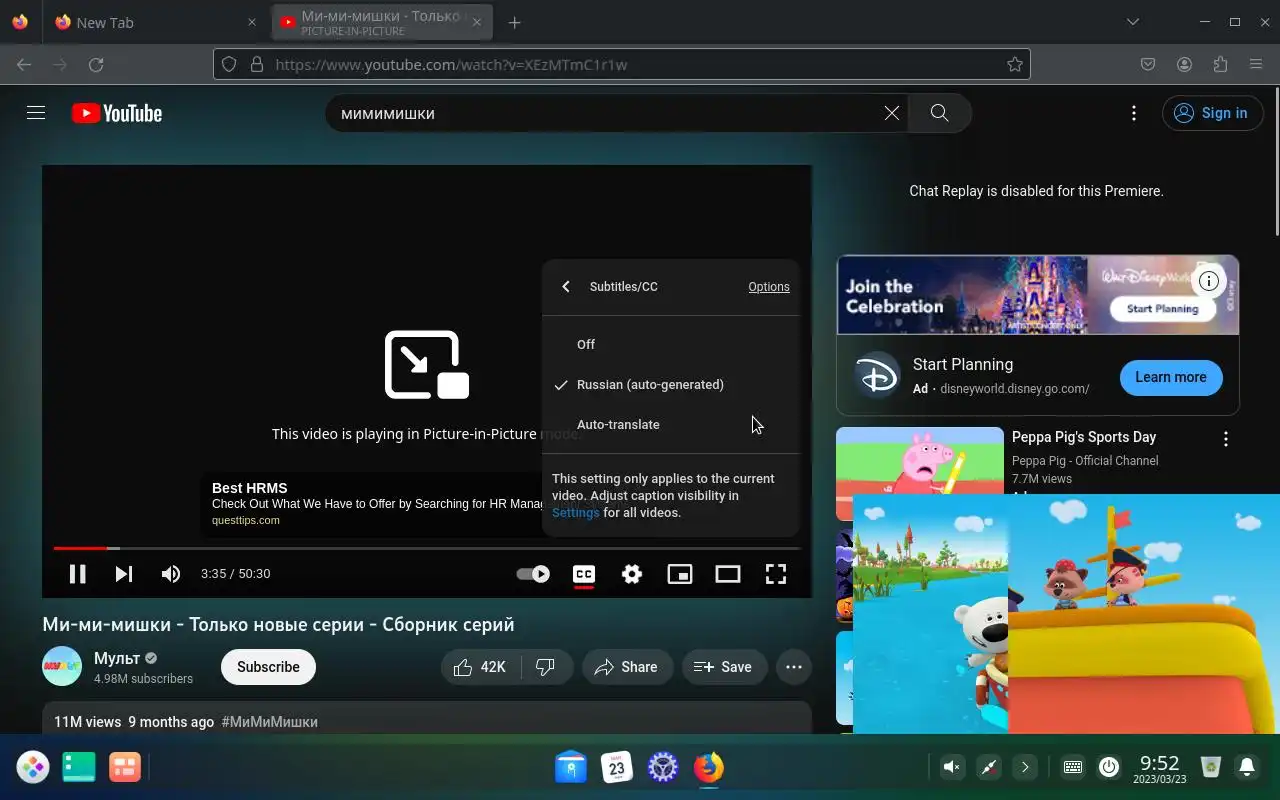Screen dimensions: 1280x800
Task: Open system settings gear in taskbar
Action: click(663, 767)
